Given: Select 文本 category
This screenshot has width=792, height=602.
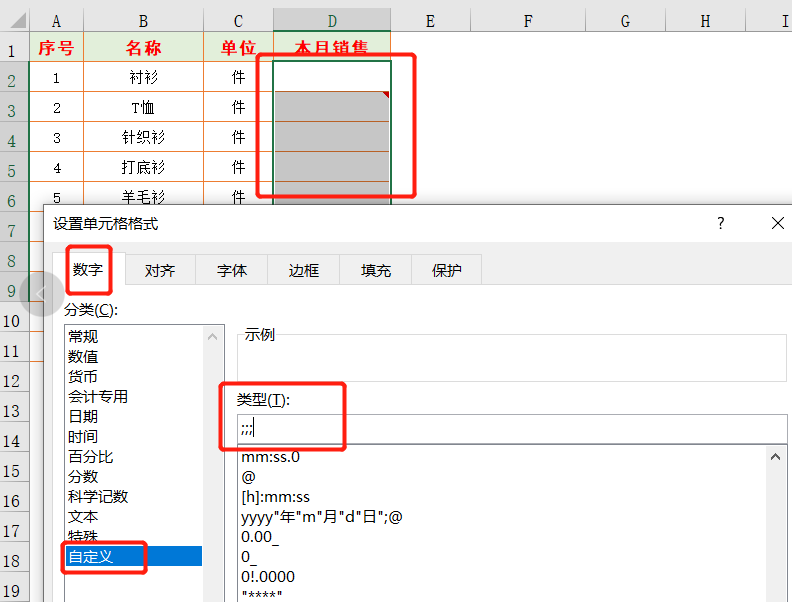Looking at the screenshot, I should (x=134, y=516).
